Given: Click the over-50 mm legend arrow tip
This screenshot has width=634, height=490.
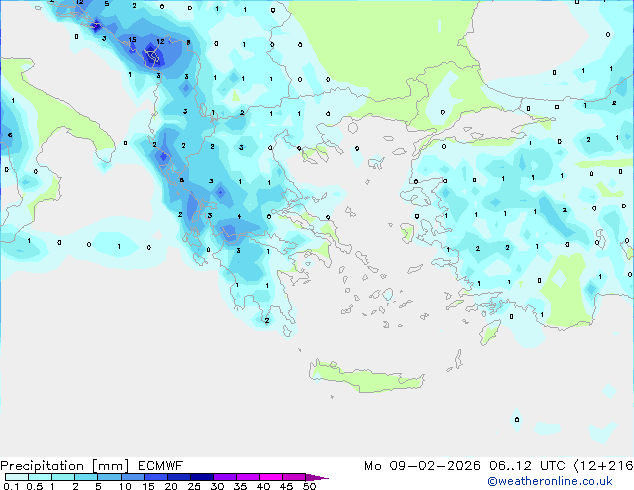Looking at the screenshot, I should click(317, 477).
